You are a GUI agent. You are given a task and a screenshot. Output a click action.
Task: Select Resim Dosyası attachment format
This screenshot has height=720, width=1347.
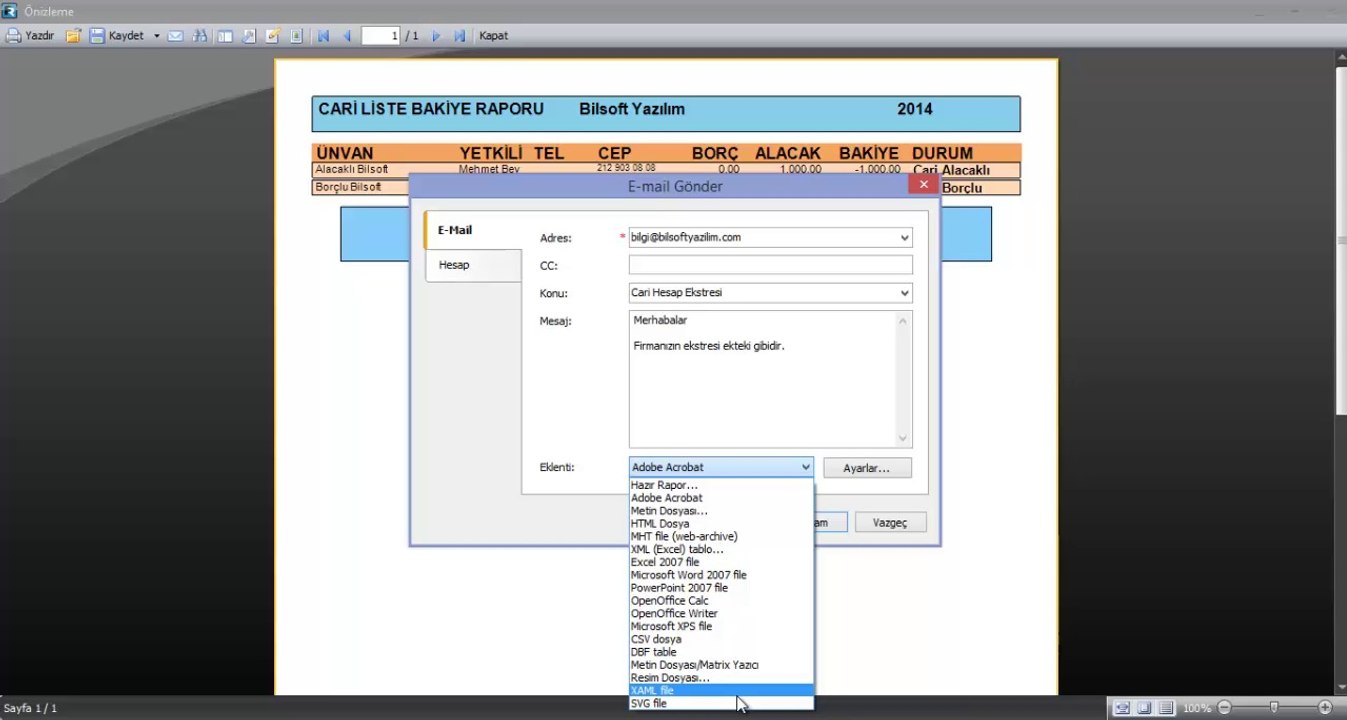tap(721, 678)
